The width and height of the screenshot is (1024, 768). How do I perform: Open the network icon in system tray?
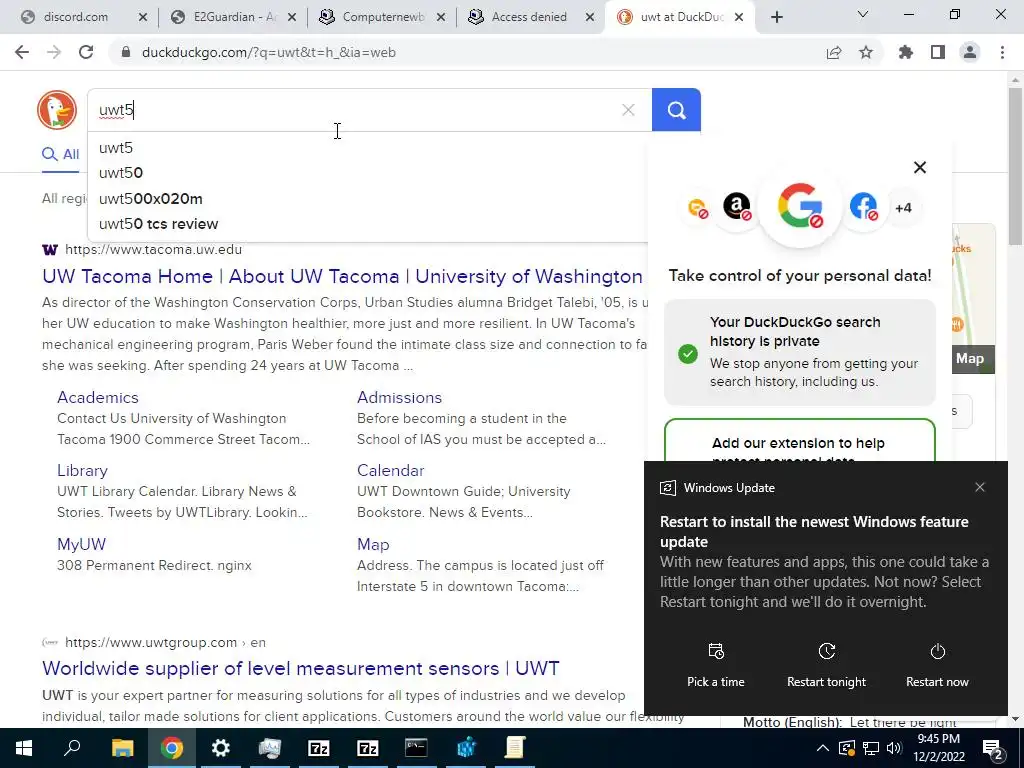click(871, 748)
